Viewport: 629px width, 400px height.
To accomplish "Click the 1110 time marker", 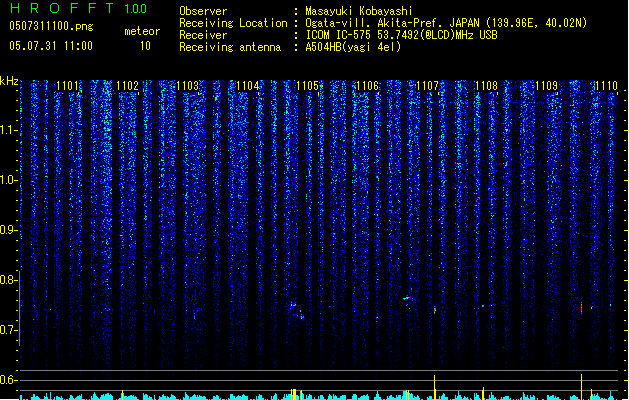I will (x=606, y=85).
